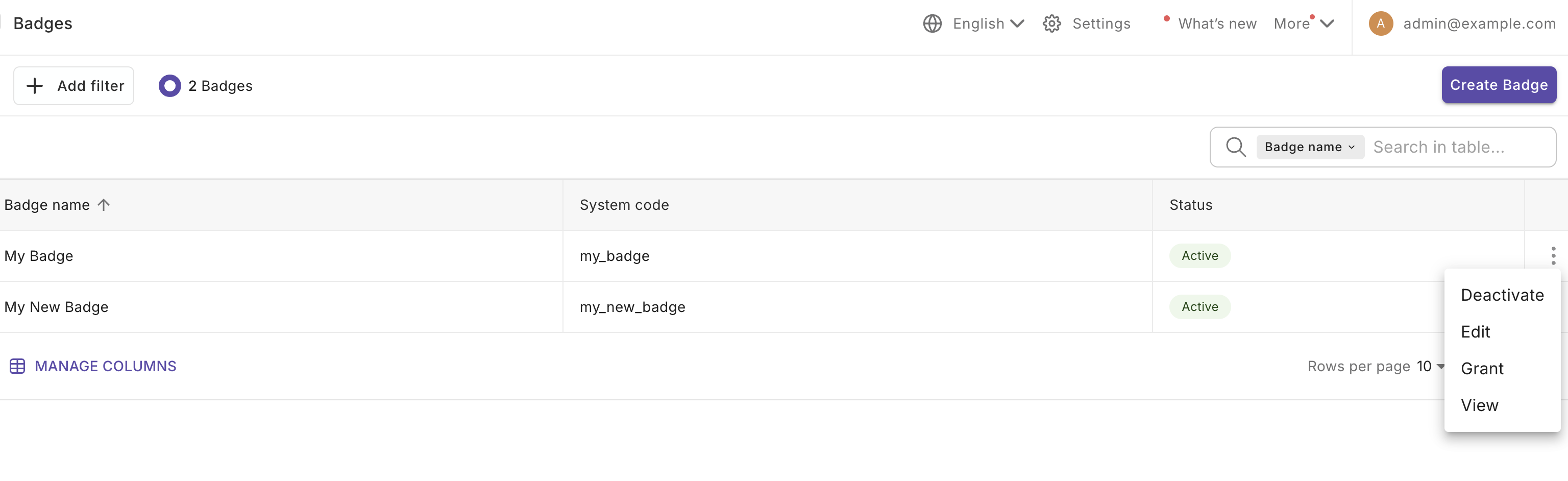Click the Settings gear icon
Viewport: 1568px width, 481px height.
1051,24
